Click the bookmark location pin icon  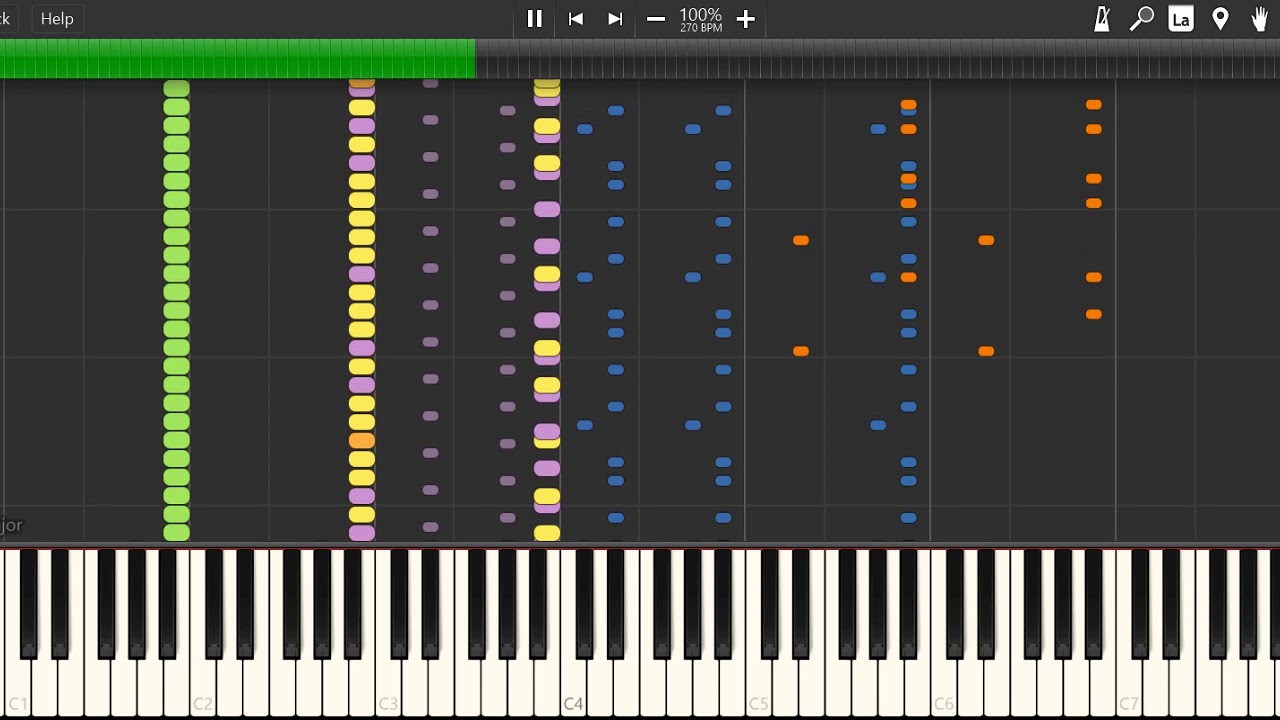coord(1220,19)
